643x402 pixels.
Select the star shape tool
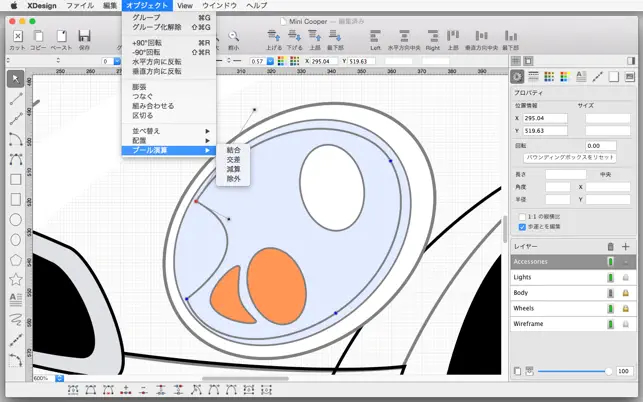(16, 278)
